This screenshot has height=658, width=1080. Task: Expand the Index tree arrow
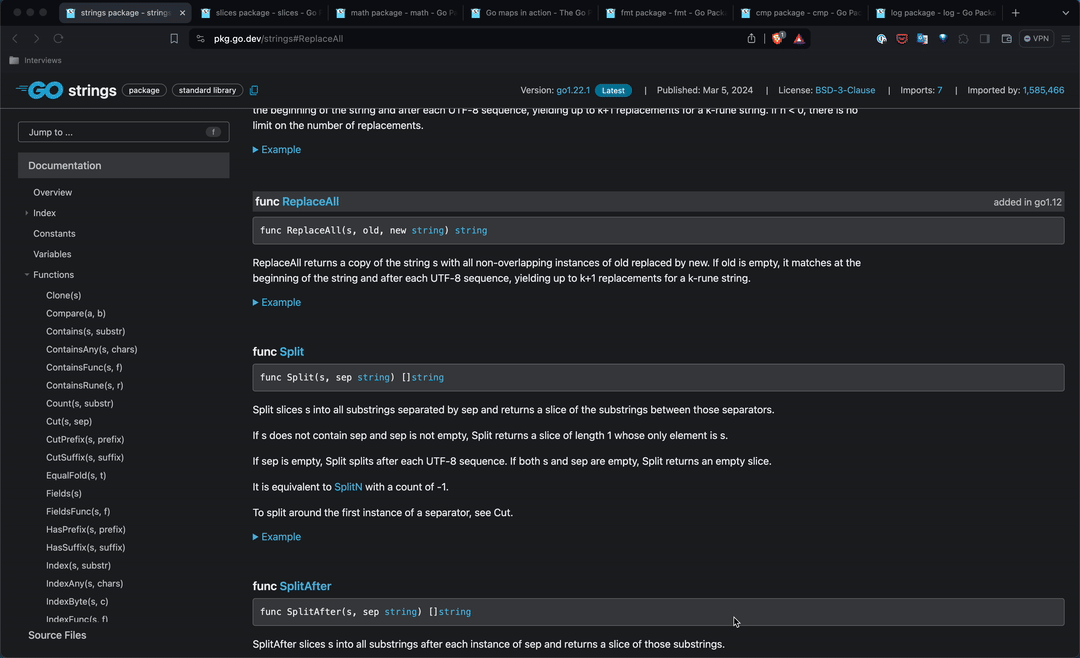click(27, 213)
